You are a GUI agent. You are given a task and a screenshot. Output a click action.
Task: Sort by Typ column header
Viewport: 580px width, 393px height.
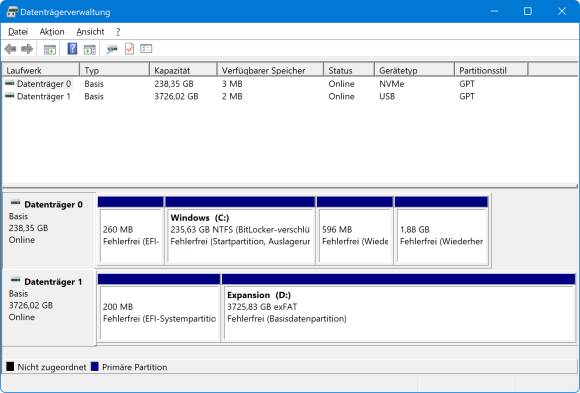(x=114, y=70)
